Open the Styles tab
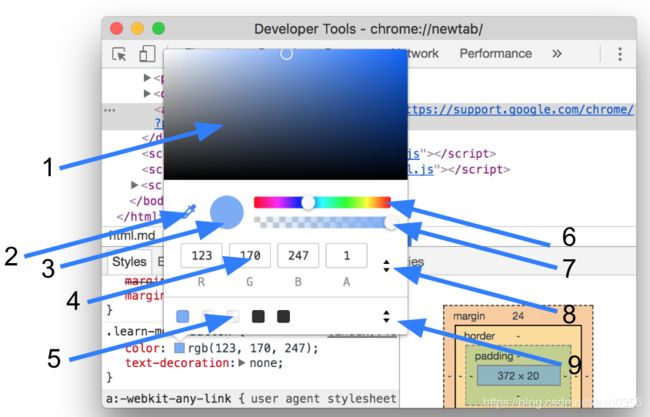This screenshot has width=650, height=417. click(129, 262)
